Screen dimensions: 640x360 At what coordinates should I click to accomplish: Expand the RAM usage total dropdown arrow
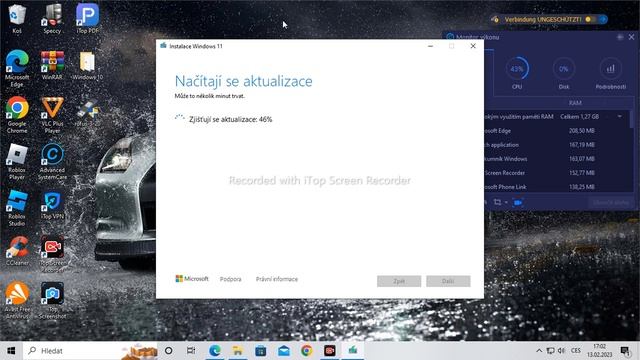(620, 116)
